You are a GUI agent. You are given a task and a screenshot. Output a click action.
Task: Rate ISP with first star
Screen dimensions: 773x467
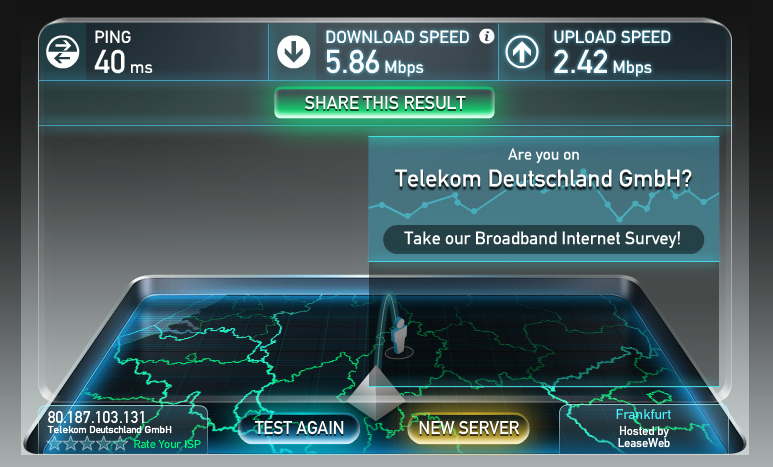(54, 443)
